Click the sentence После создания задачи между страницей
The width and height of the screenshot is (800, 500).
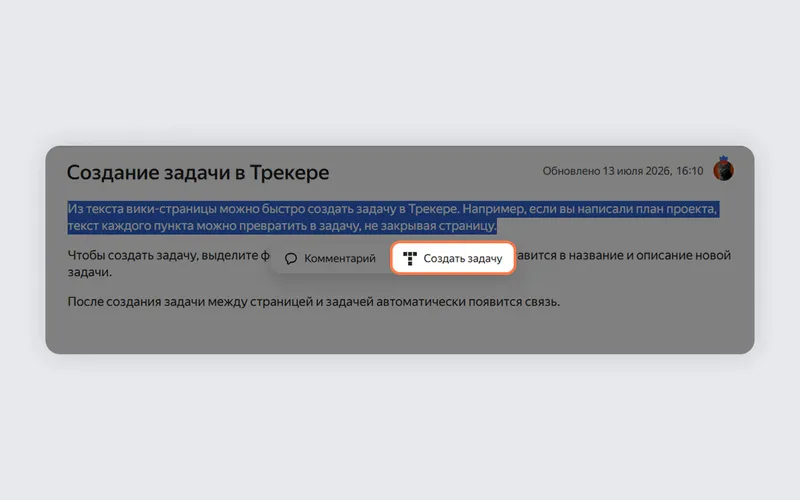pyautogui.click(x=314, y=302)
